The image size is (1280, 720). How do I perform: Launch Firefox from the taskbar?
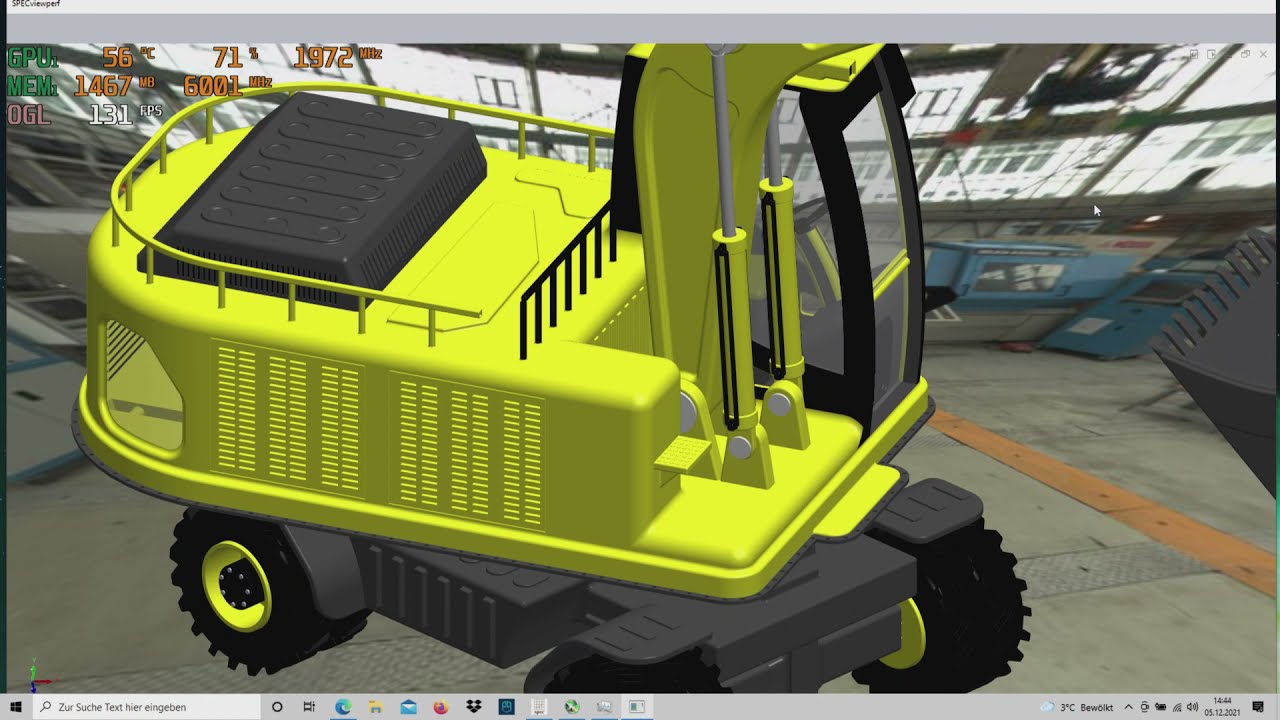click(441, 707)
